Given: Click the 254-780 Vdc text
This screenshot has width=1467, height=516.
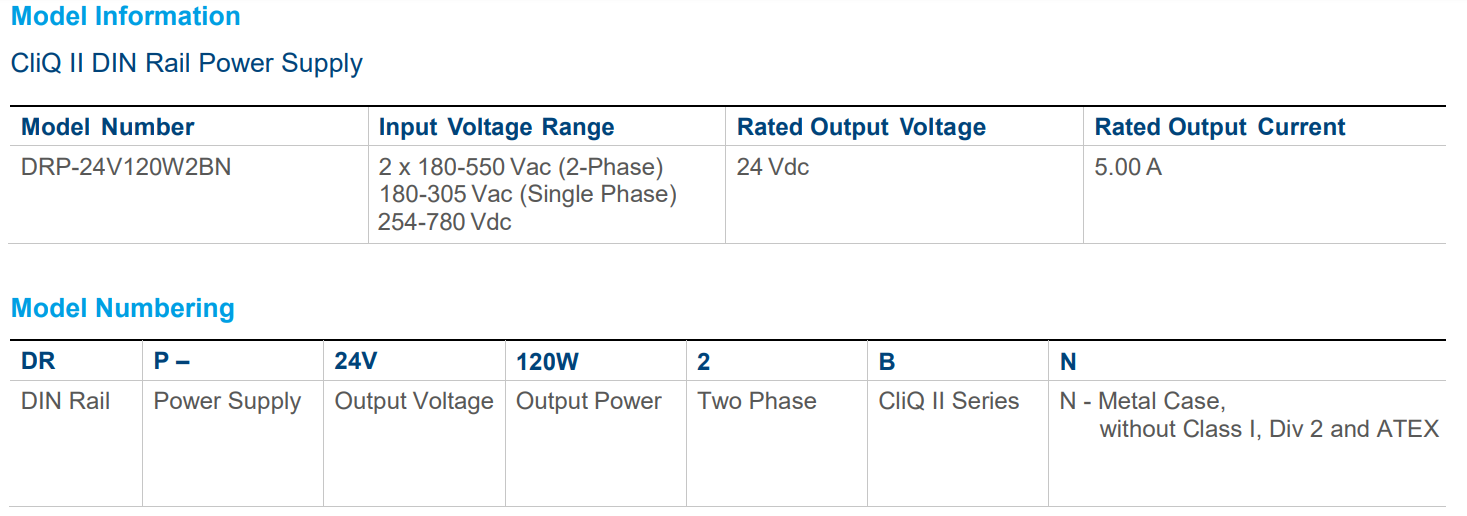Looking at the screenshot, I should 445,222.
